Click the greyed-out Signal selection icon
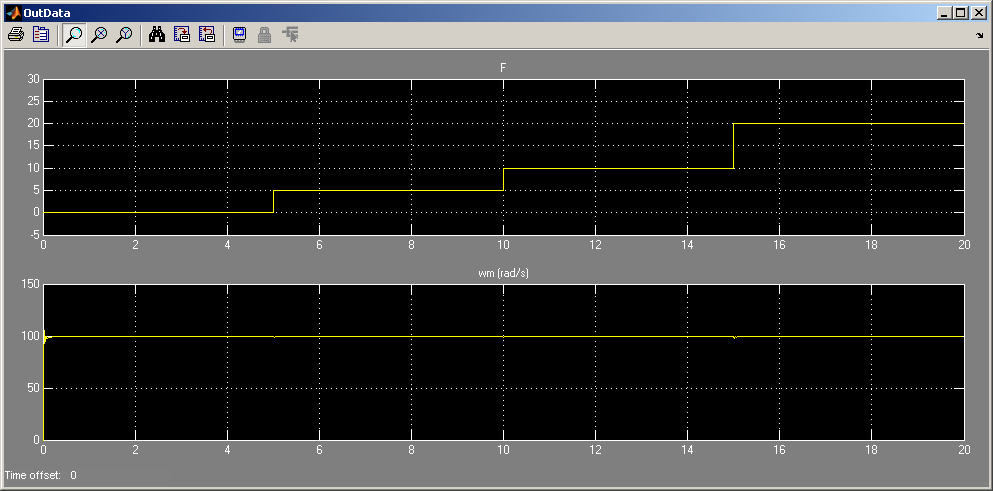 point(291,35)
